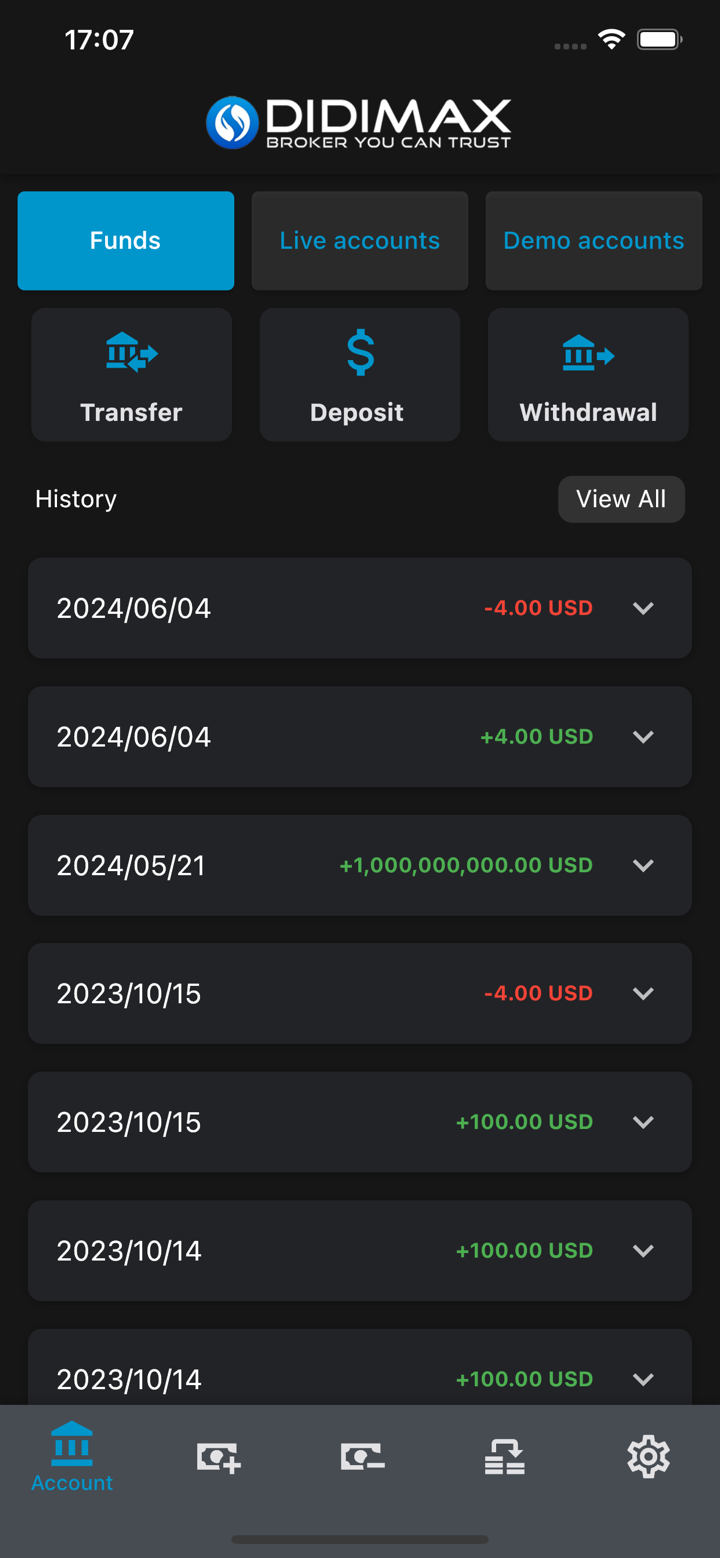The height and width of the screenshot is (1558, 720).
Task: Switch to the Live accounts tab
Action: pyautogui.click(x=360, y=241)
